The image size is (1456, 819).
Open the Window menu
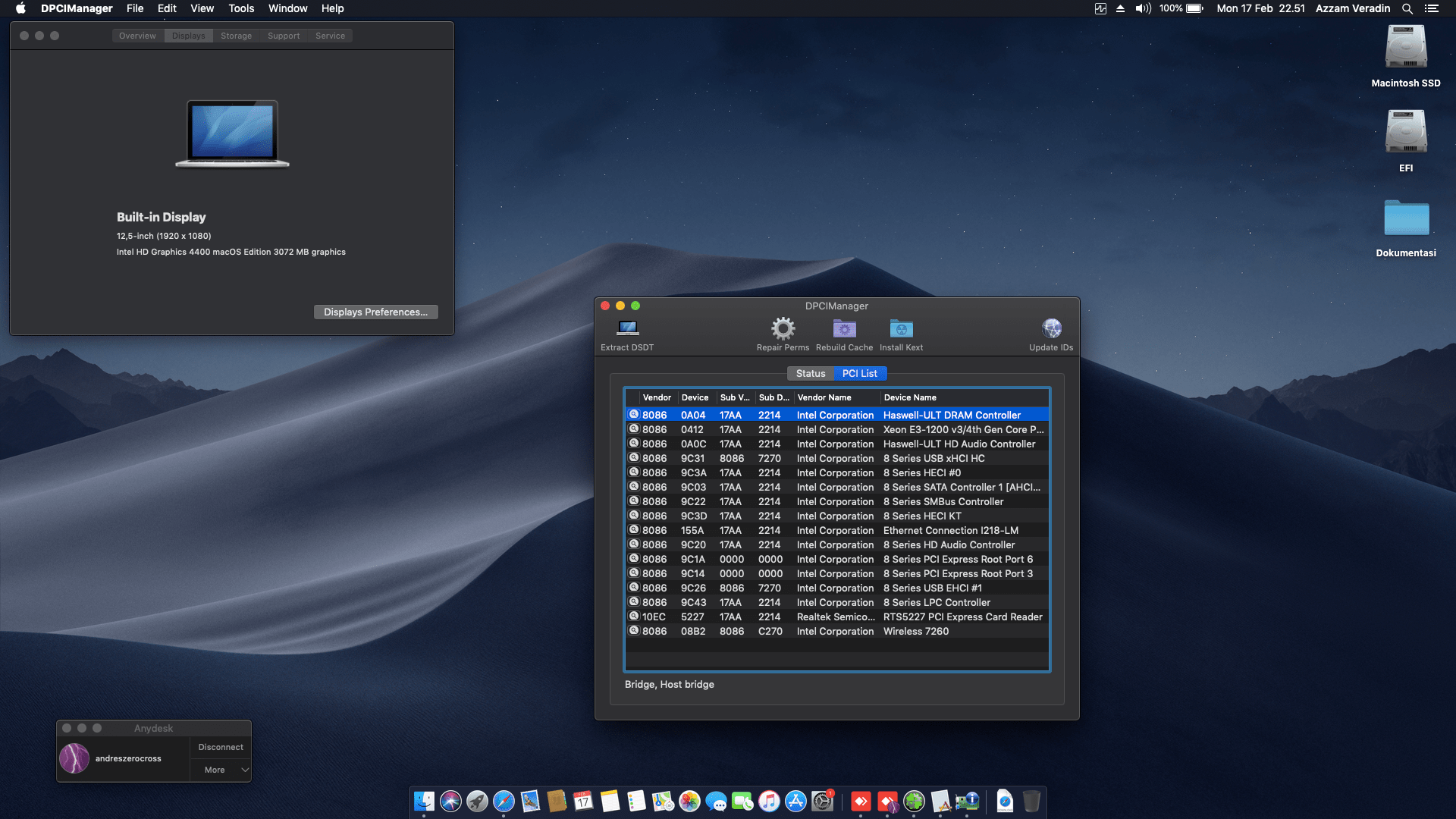(x=287, y=8)
